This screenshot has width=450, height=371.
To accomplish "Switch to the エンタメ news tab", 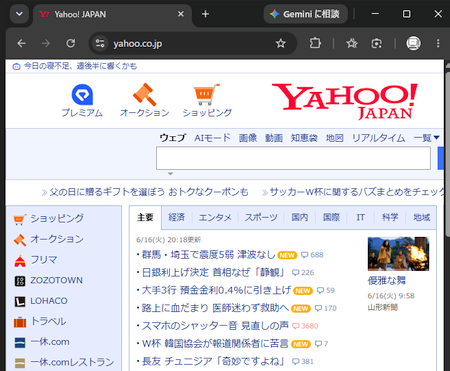I will point(215,217).
